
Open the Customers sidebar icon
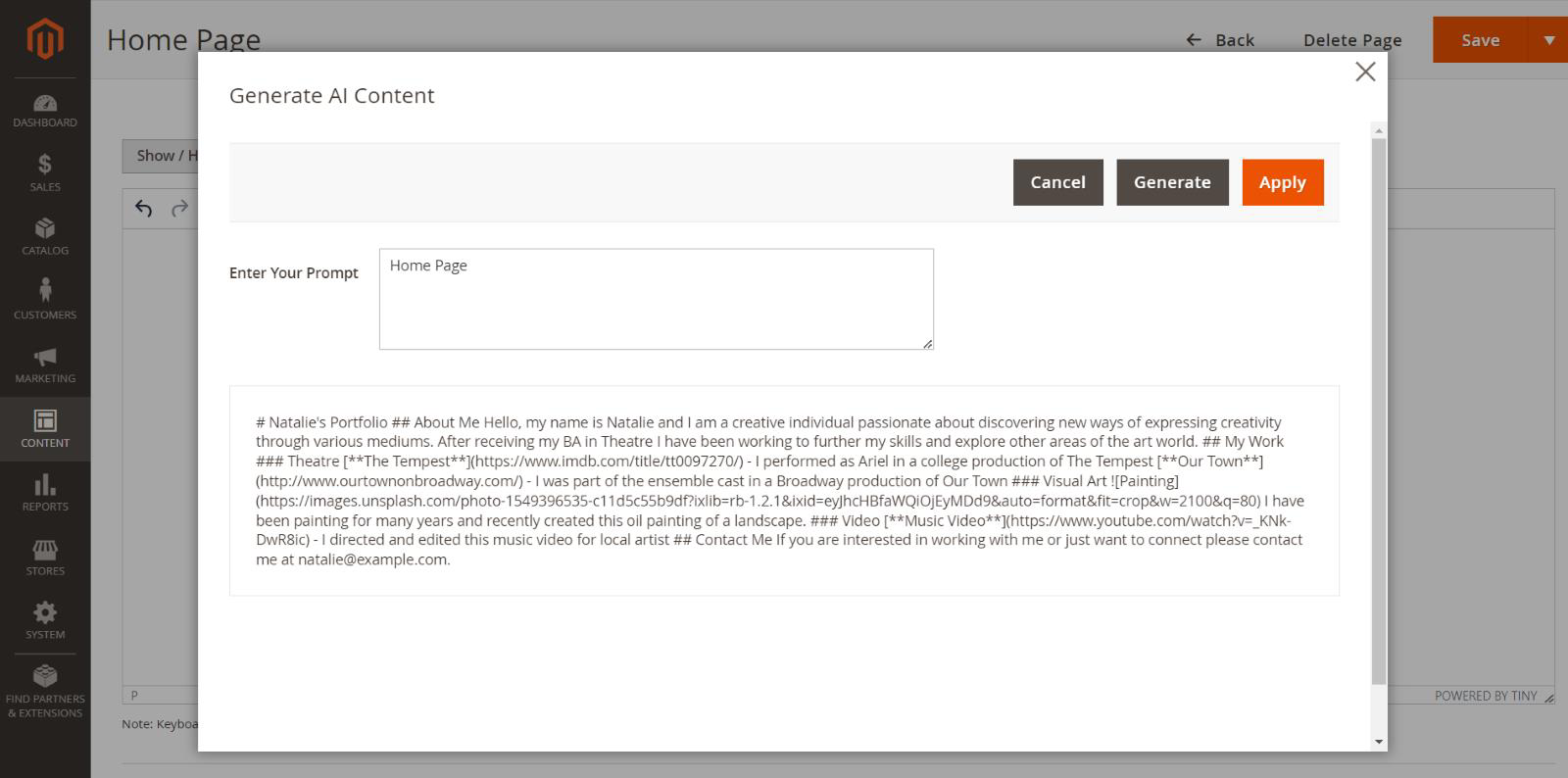click(45, 299)
